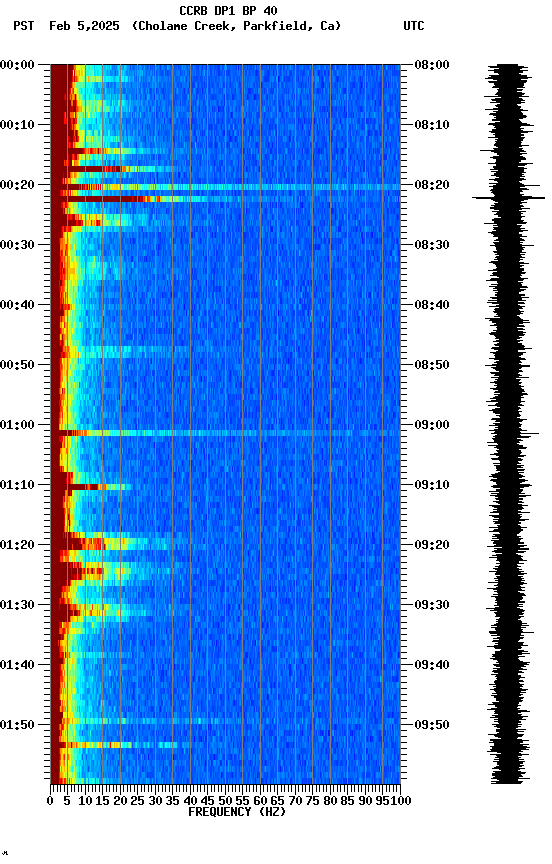Click the PST time label 00:50
Viewport: 552px width, 864px height.
tap(17, 365)
